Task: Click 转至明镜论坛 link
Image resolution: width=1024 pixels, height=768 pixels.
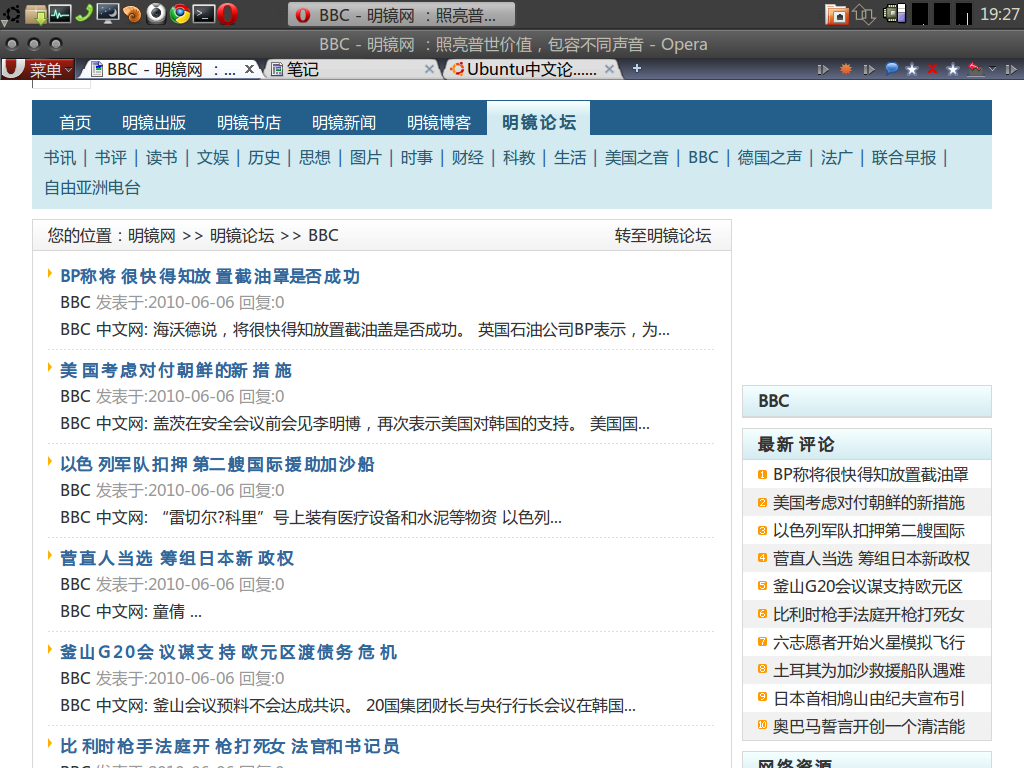Action: tap(663, 236)
